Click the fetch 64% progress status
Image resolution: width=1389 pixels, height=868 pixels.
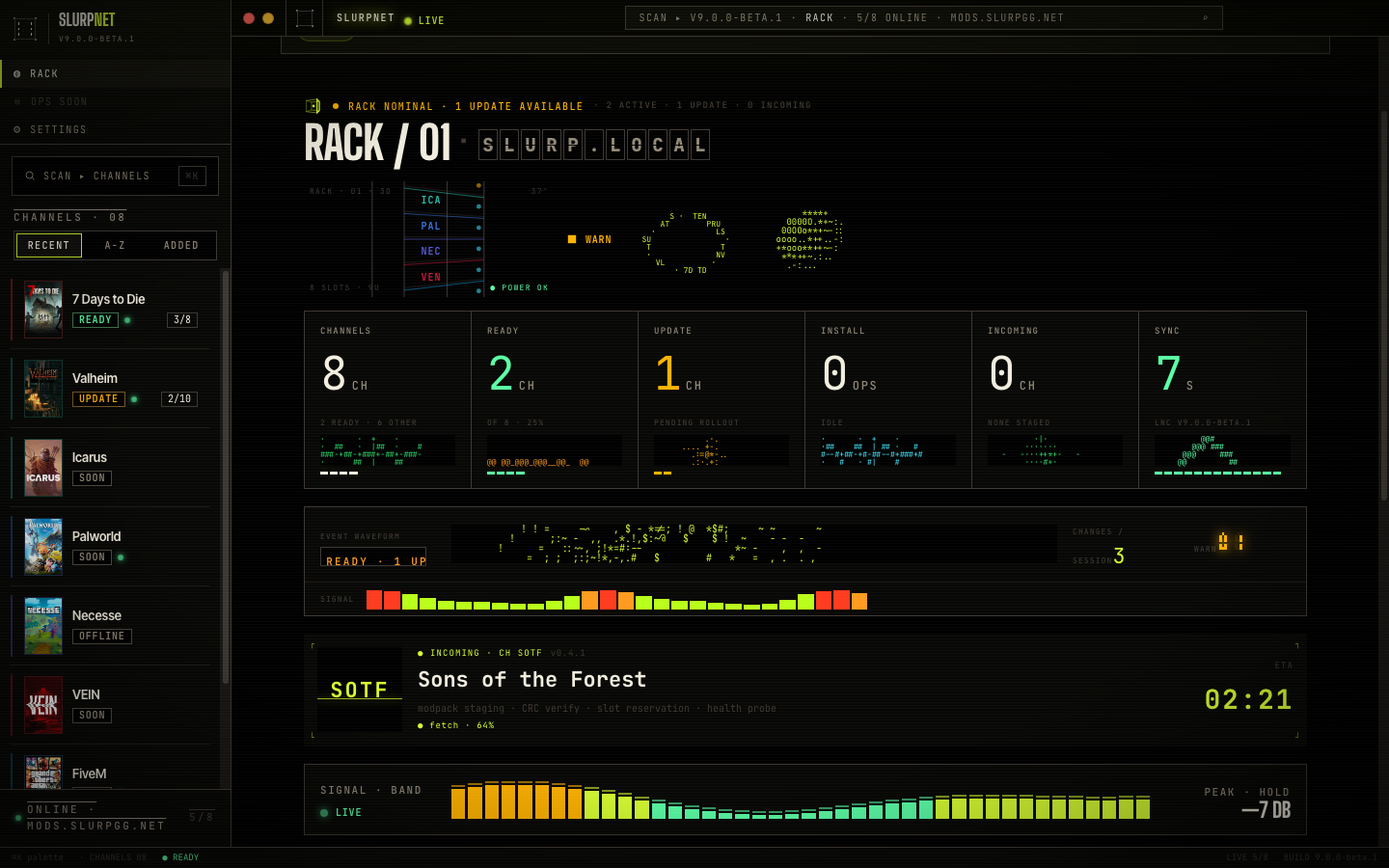click(x=456, y=725)
